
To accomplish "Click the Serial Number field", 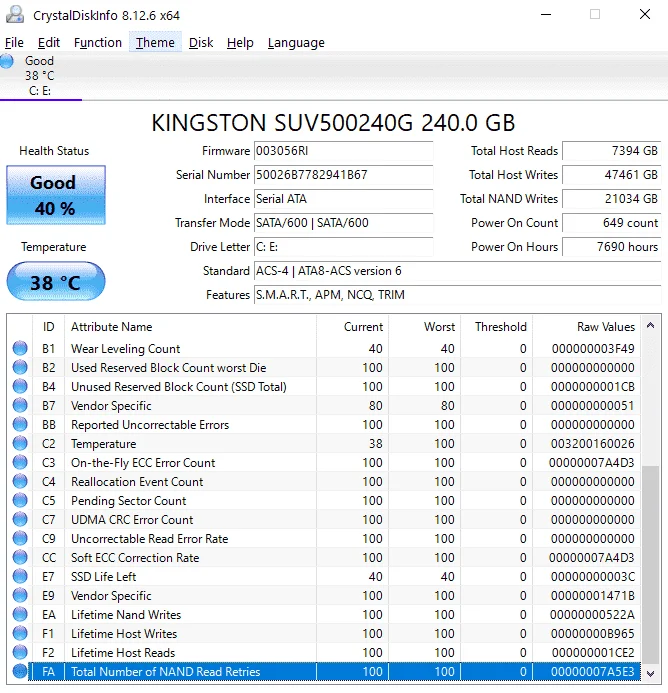I will point(344,175).
